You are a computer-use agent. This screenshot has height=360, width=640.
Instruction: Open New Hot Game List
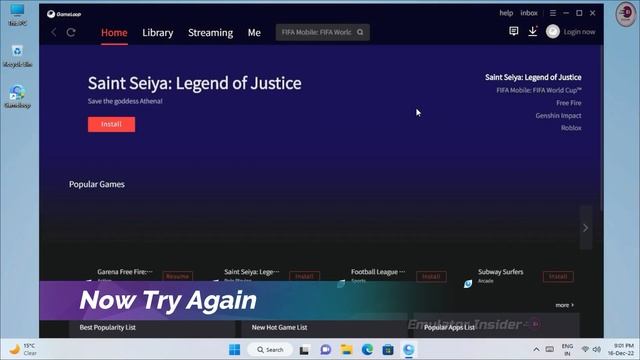click(280, 327)
